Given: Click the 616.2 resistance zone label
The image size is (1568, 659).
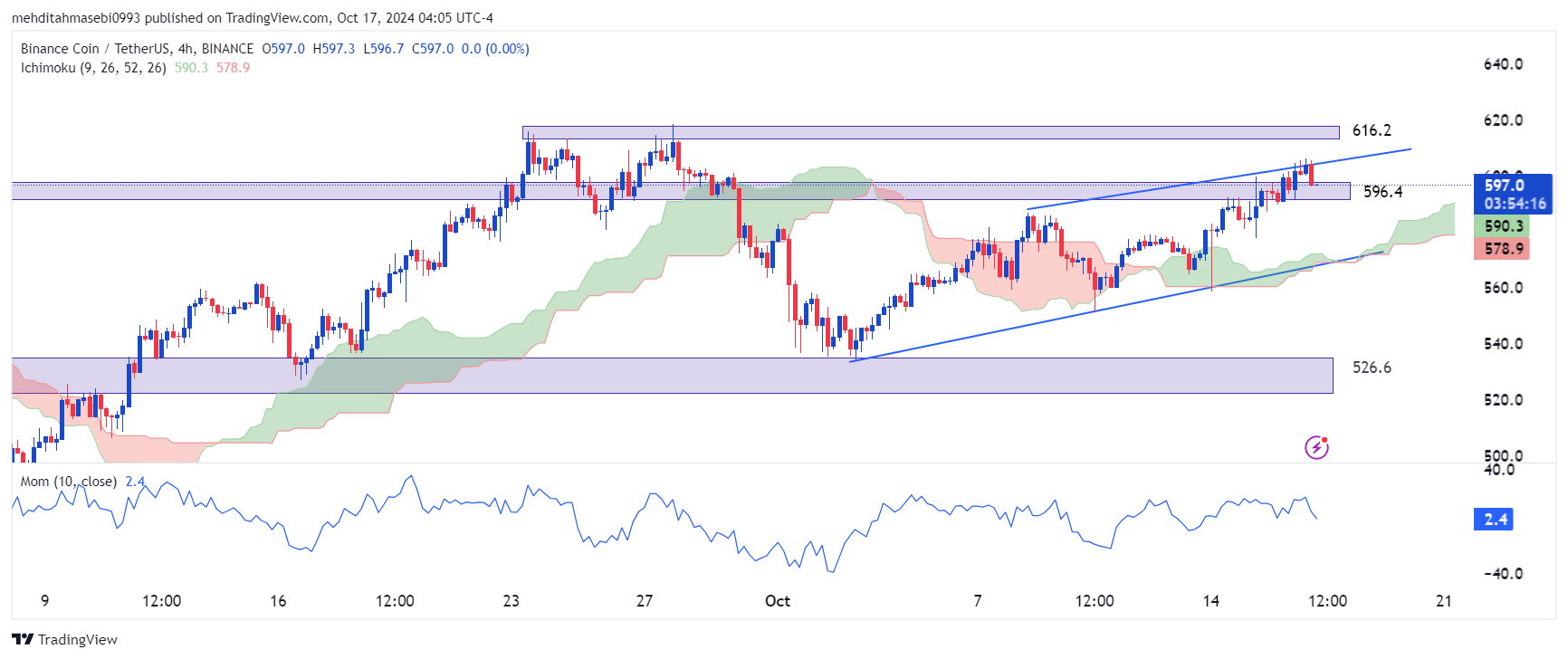Looking at the screenshot, I should click(1372, 130).
